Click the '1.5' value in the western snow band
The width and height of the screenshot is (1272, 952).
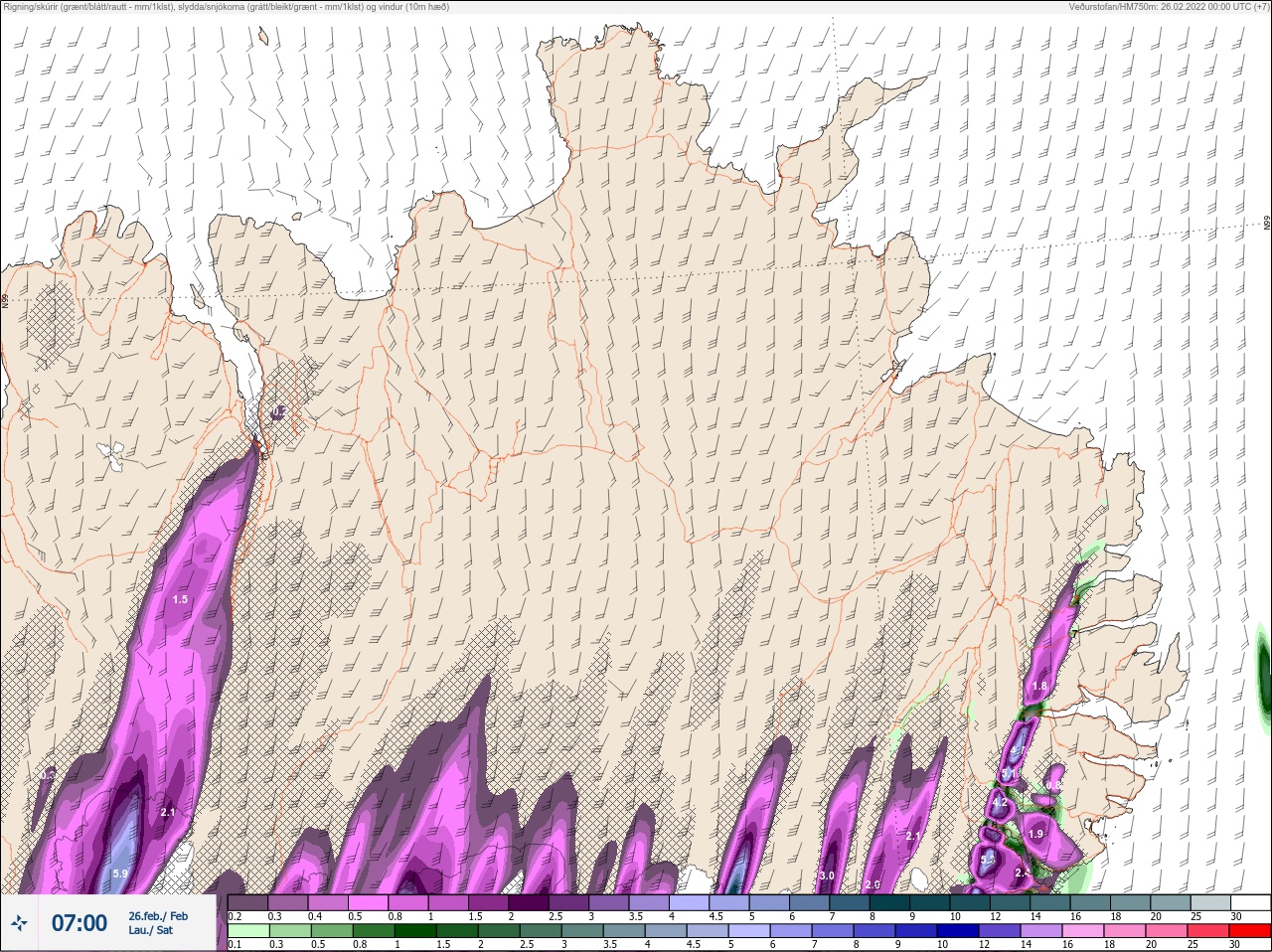pyautogui.click(x=180, y=599)
